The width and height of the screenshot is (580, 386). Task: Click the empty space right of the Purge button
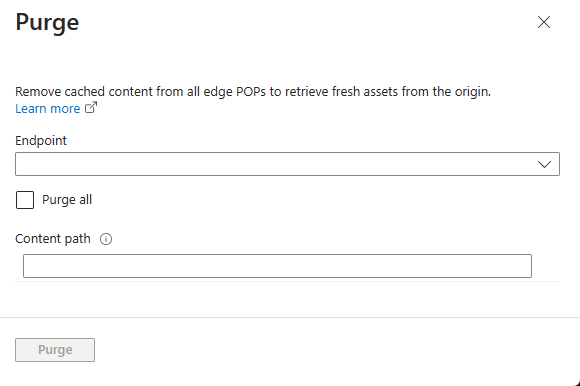(x=333, y=350)
